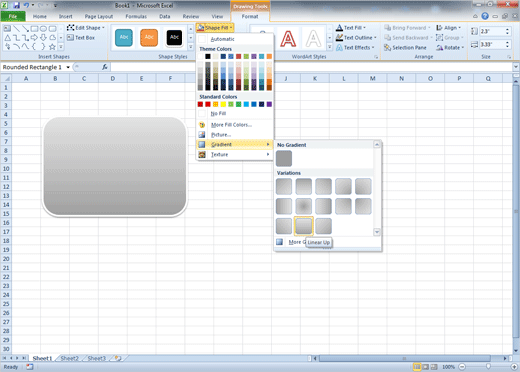Expand the formula bar

516,67
